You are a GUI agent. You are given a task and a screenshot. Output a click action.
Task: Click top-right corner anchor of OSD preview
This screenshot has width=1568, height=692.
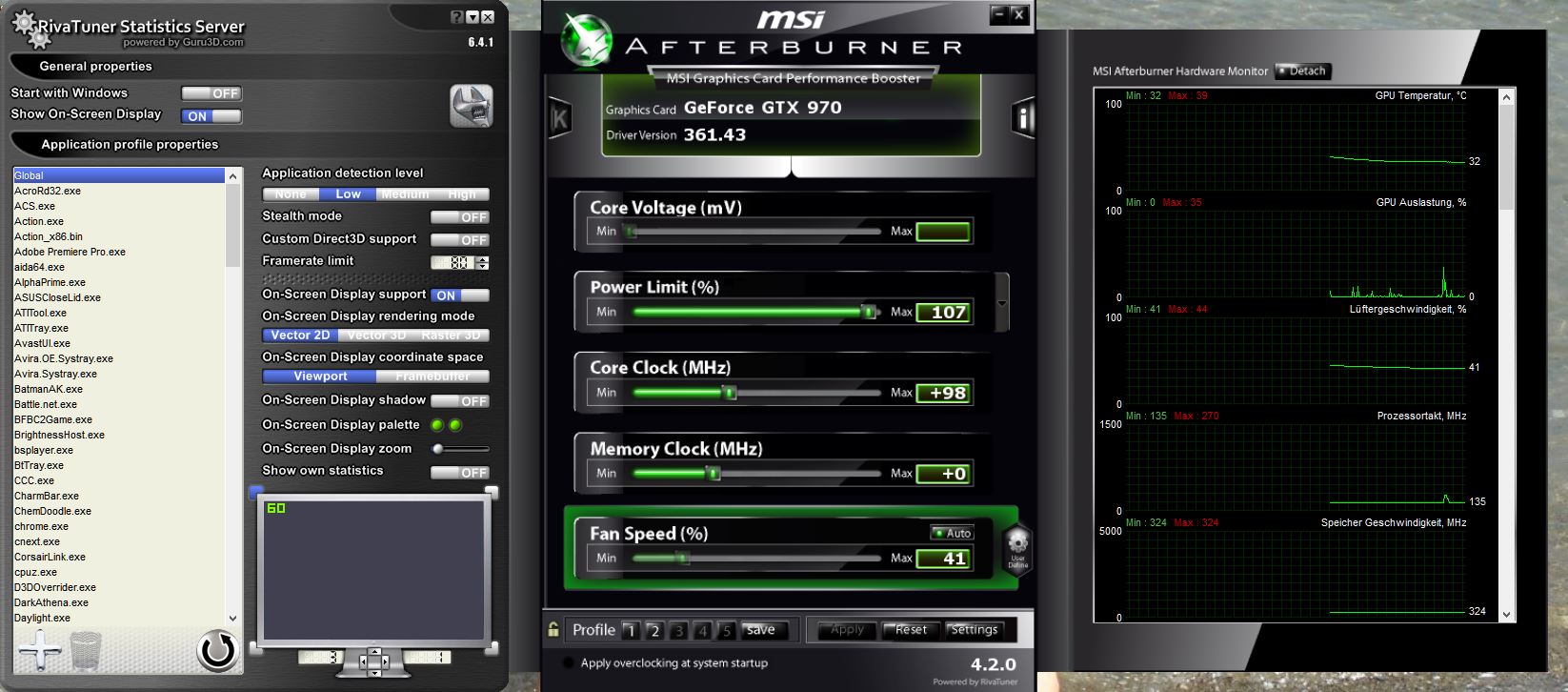(492, 492)
